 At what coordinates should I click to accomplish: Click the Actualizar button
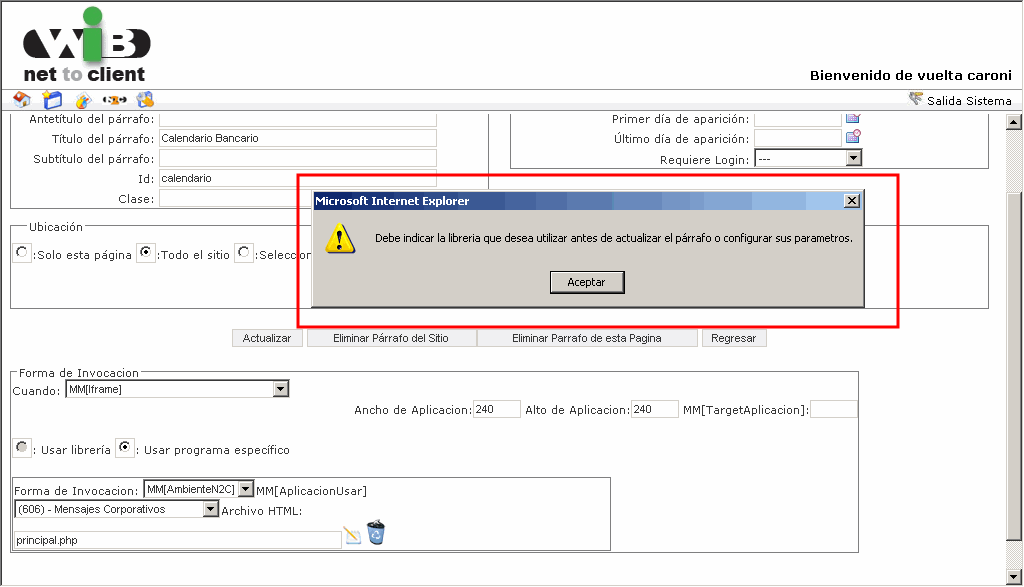tap(267, 338)
